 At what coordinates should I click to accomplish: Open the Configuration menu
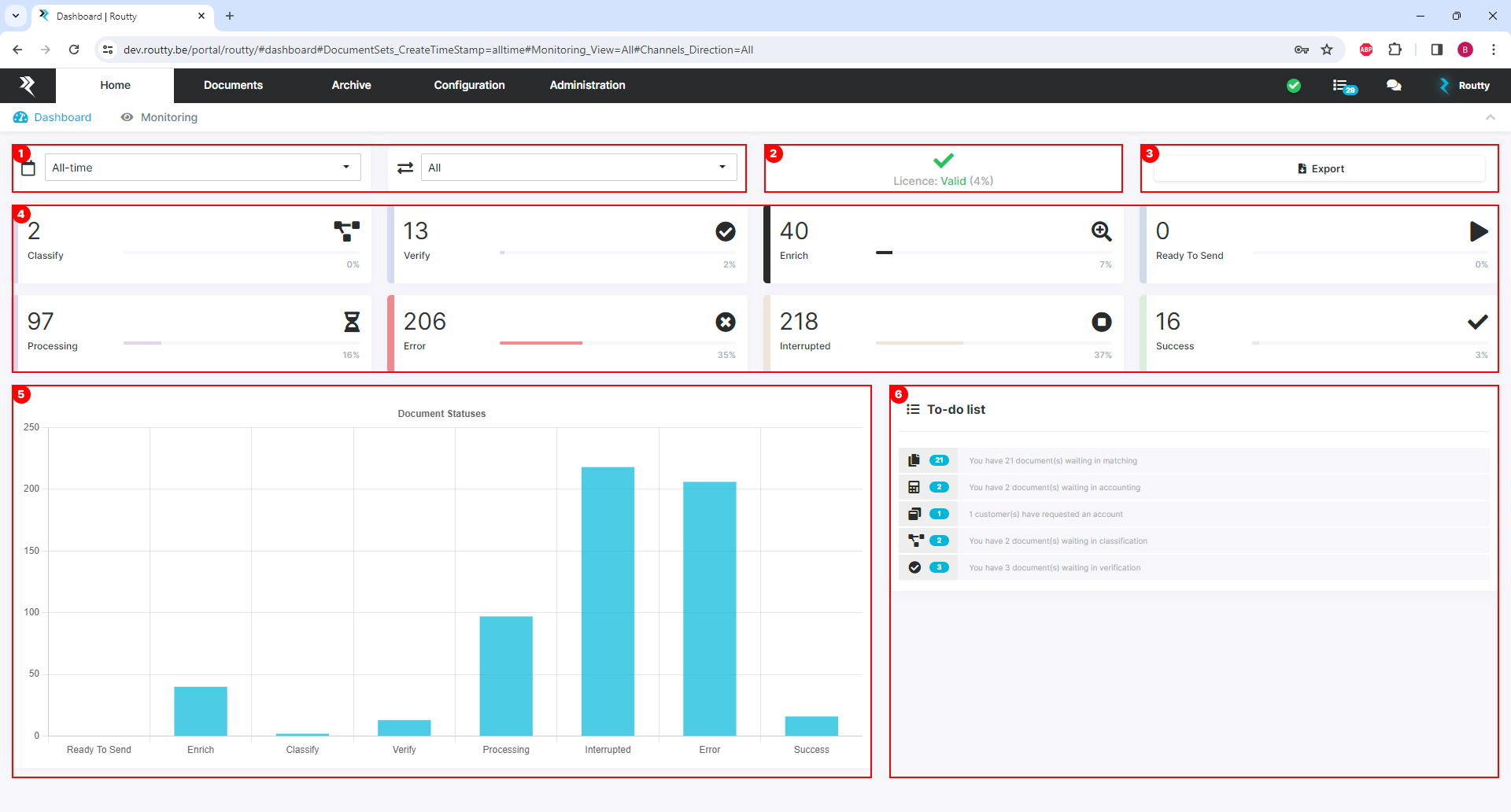[469, 85]
